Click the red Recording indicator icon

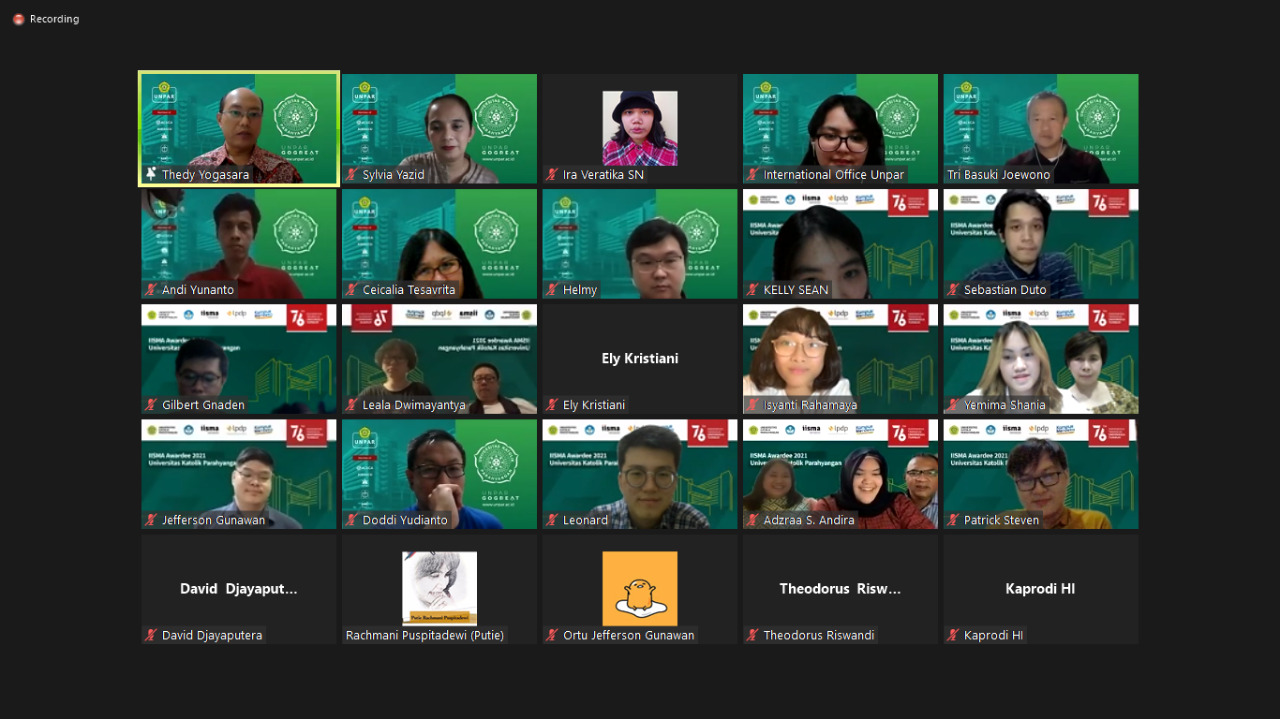coord(18,19)
